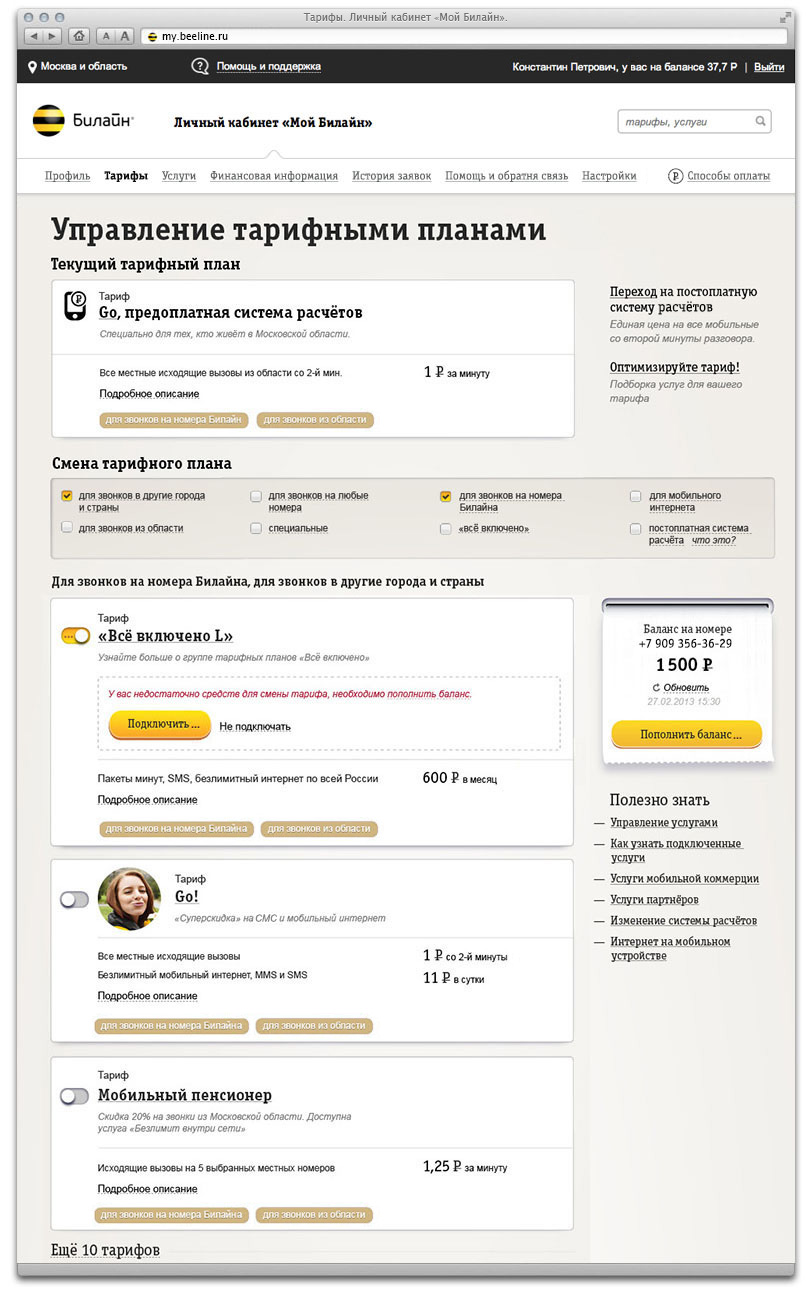Enable the Go! tariff switch
This screenshot has height=1297, width=806.
click(x=75, y=900)
